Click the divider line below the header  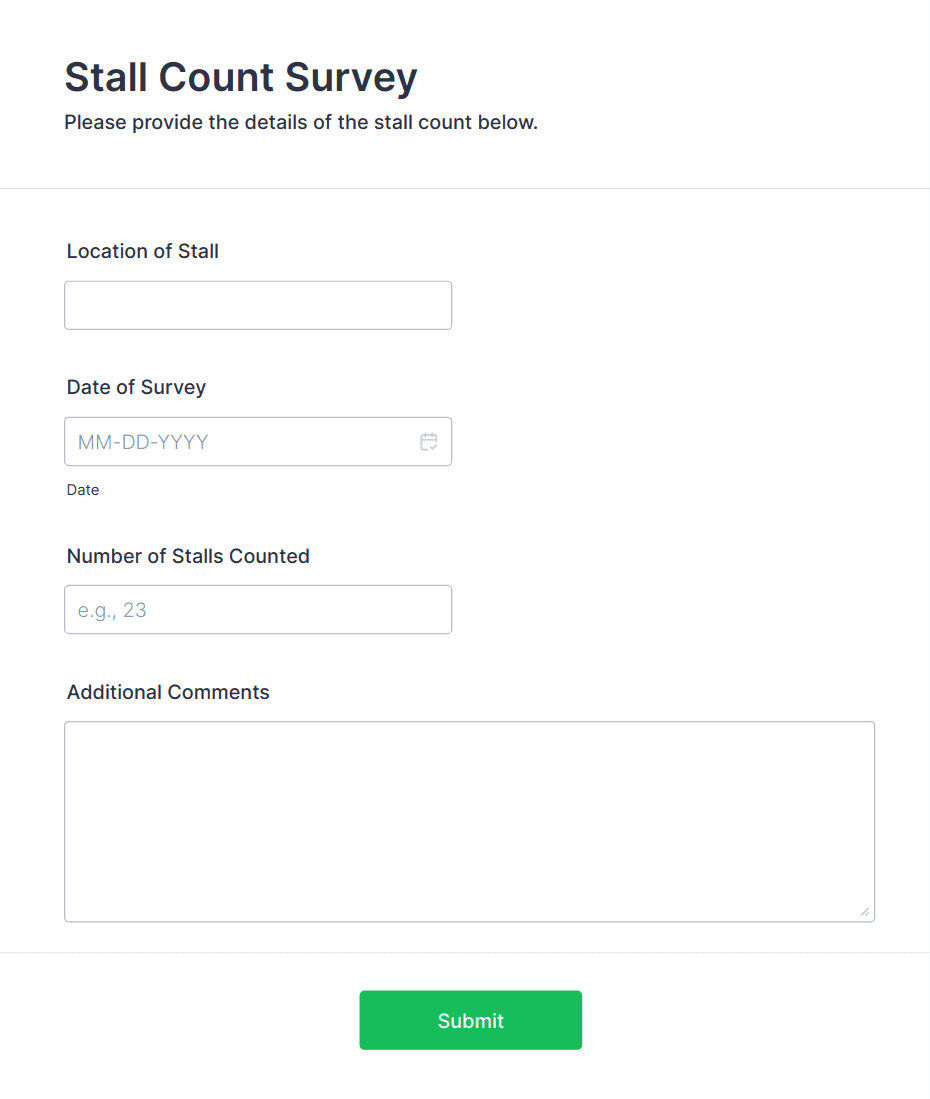[x=465, y=188]
